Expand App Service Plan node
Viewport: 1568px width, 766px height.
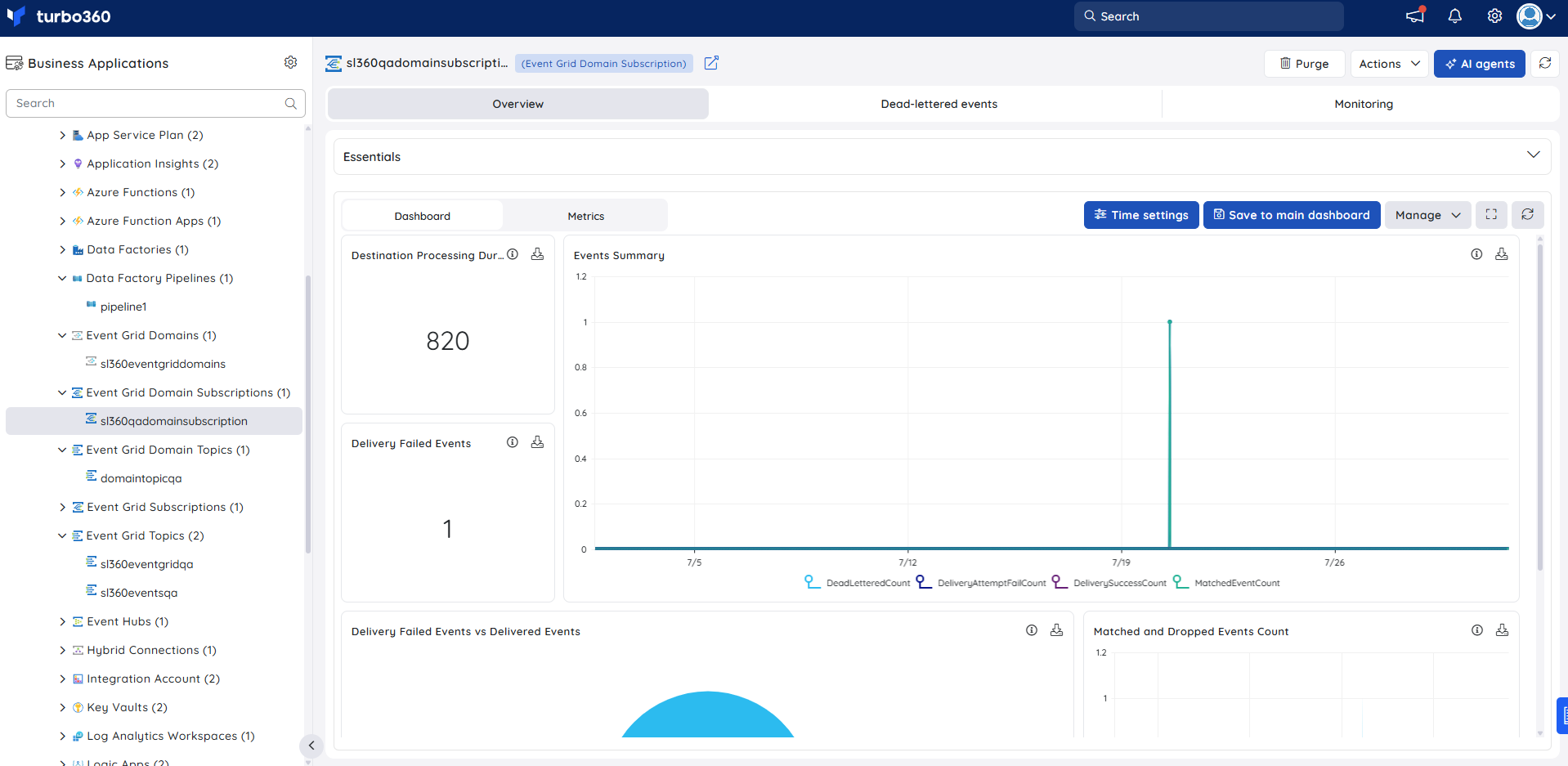(x=62, y=135)
